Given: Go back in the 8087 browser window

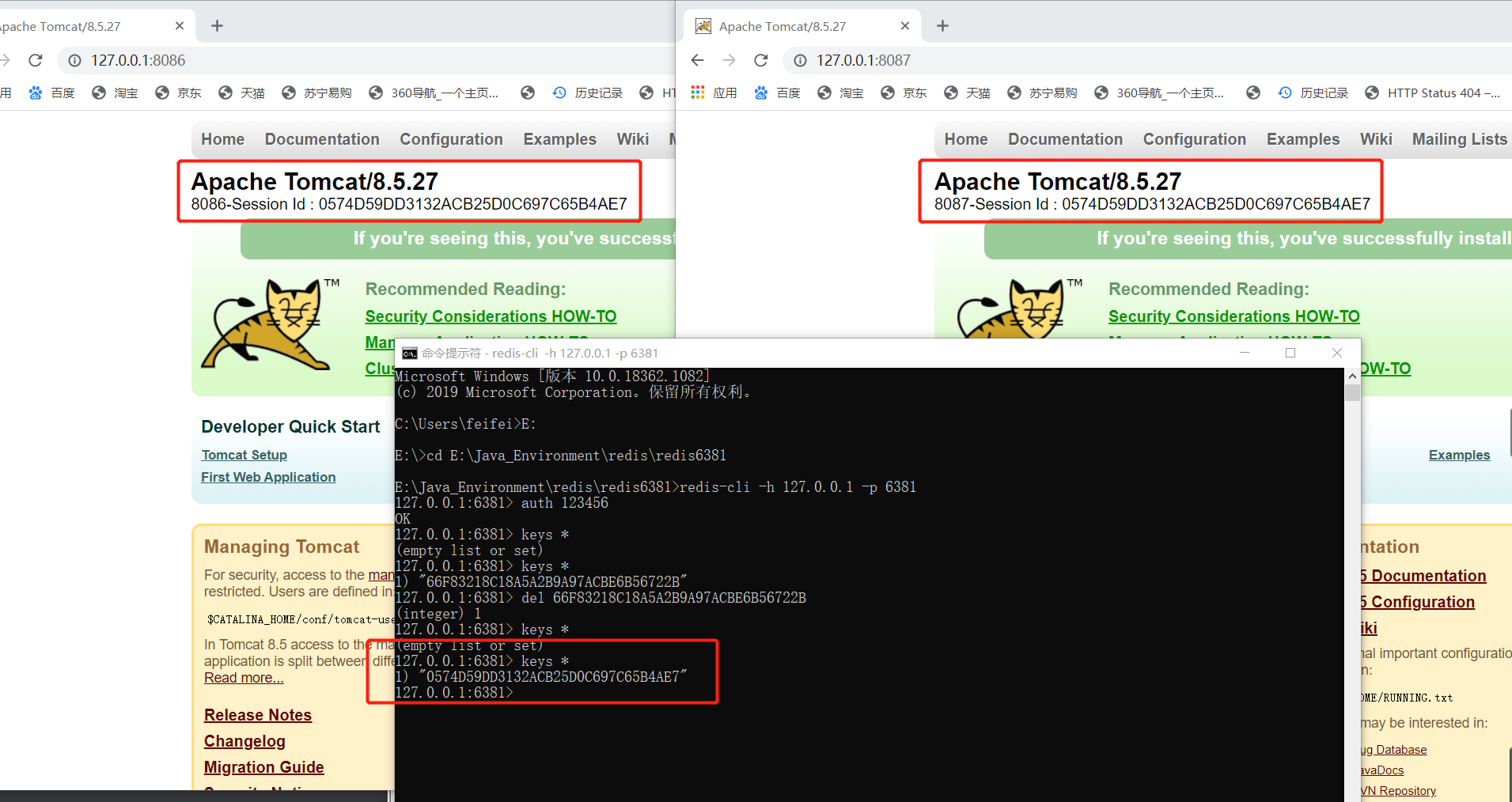Looking at the screenshot, I should tap(697, 60).
